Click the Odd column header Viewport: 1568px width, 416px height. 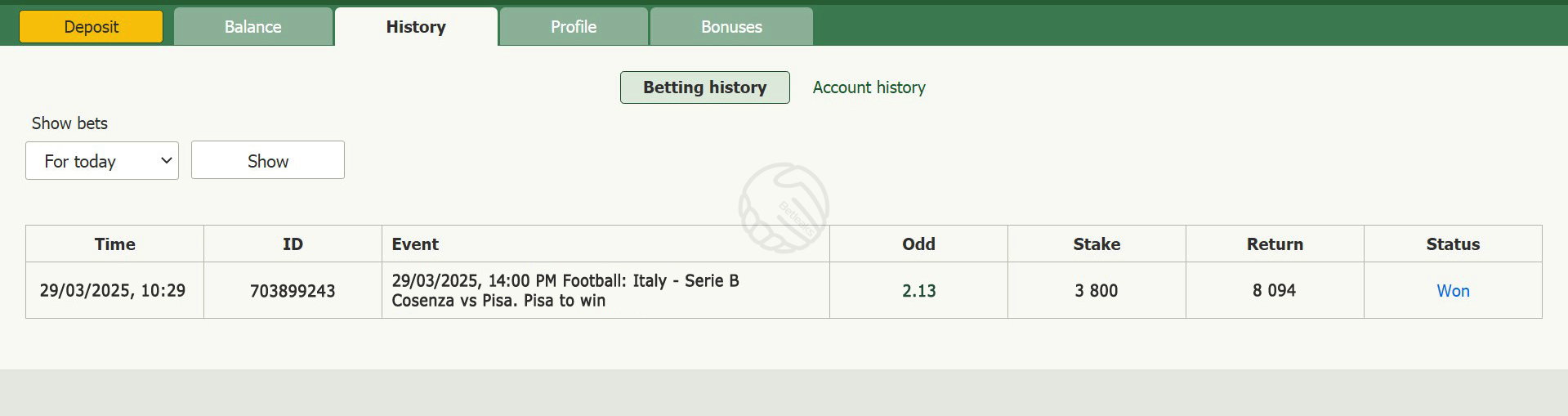(918, 244)
